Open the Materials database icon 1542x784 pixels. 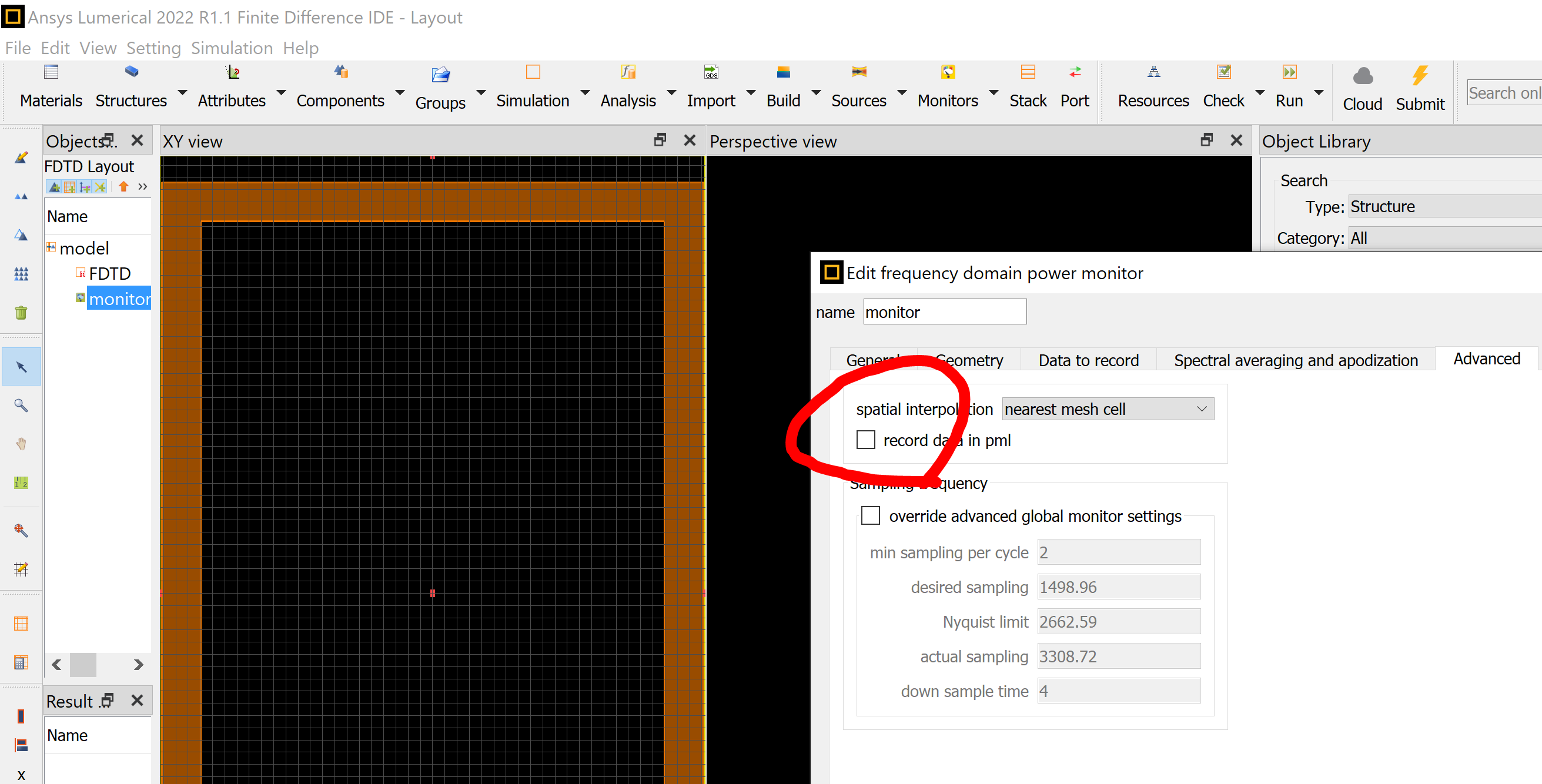pos(51,73)
